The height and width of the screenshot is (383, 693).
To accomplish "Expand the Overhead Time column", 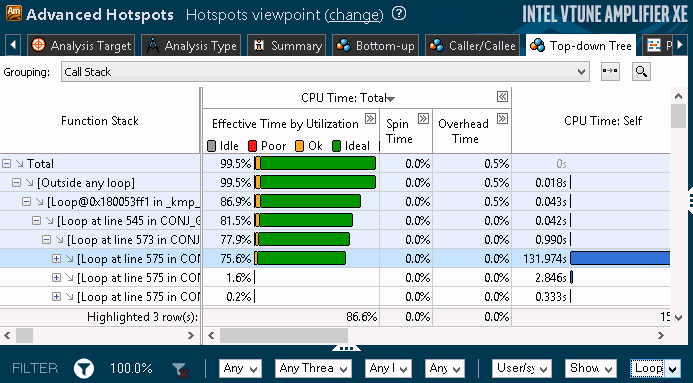I will point(502,118).
